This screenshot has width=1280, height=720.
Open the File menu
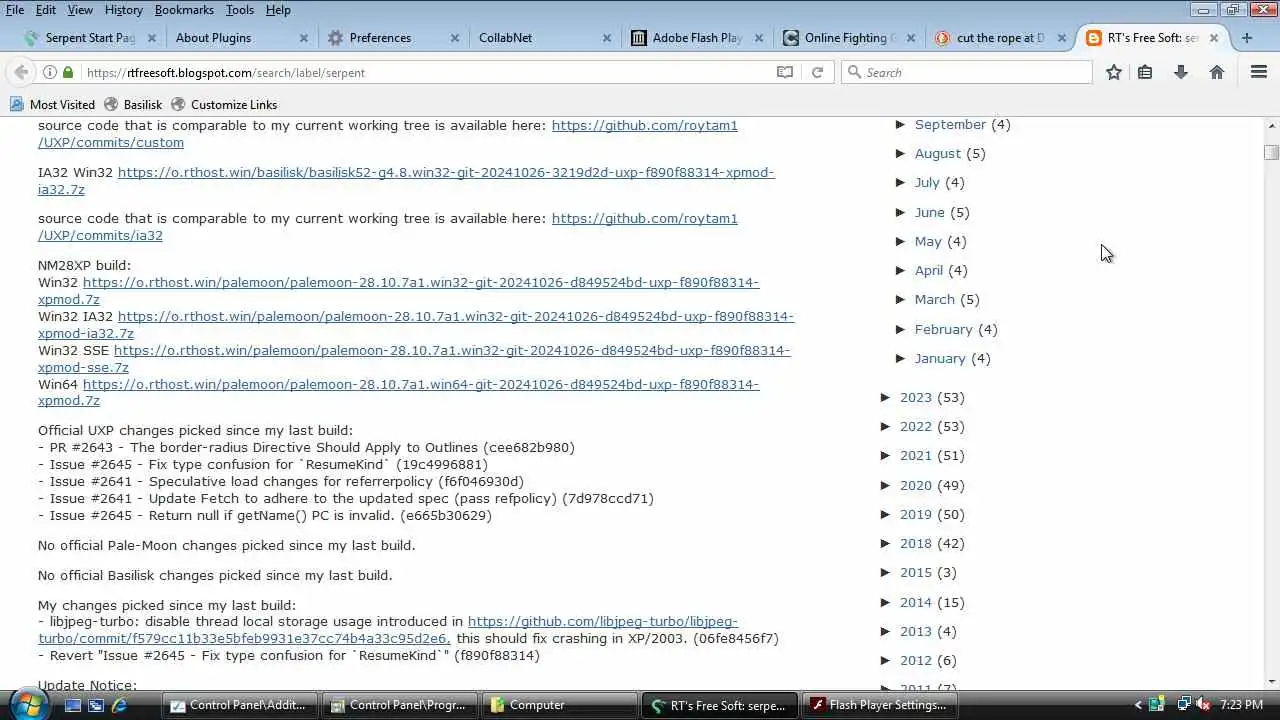[15, 9]
